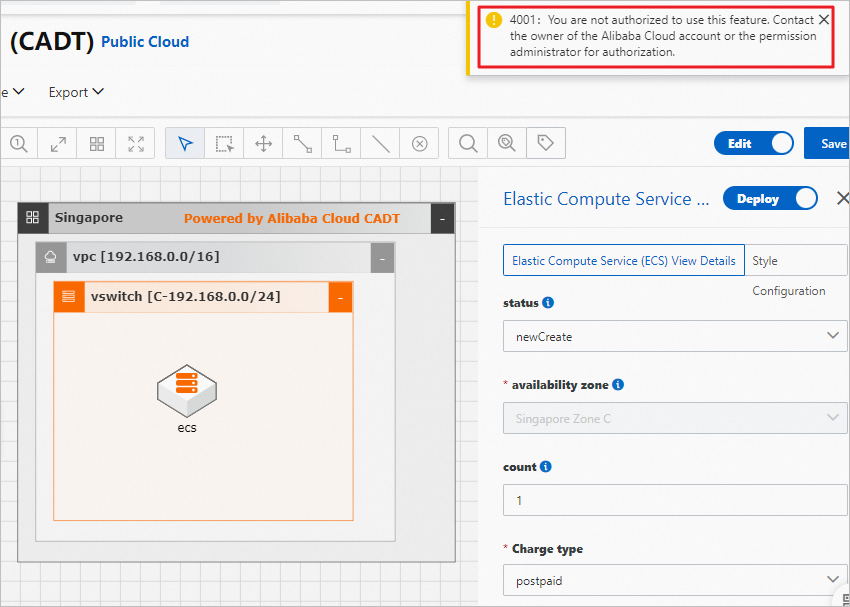Open Elastic Compute Service View Details tab
This screenshot has width=850, height=607.
click(x=623, y=260)
